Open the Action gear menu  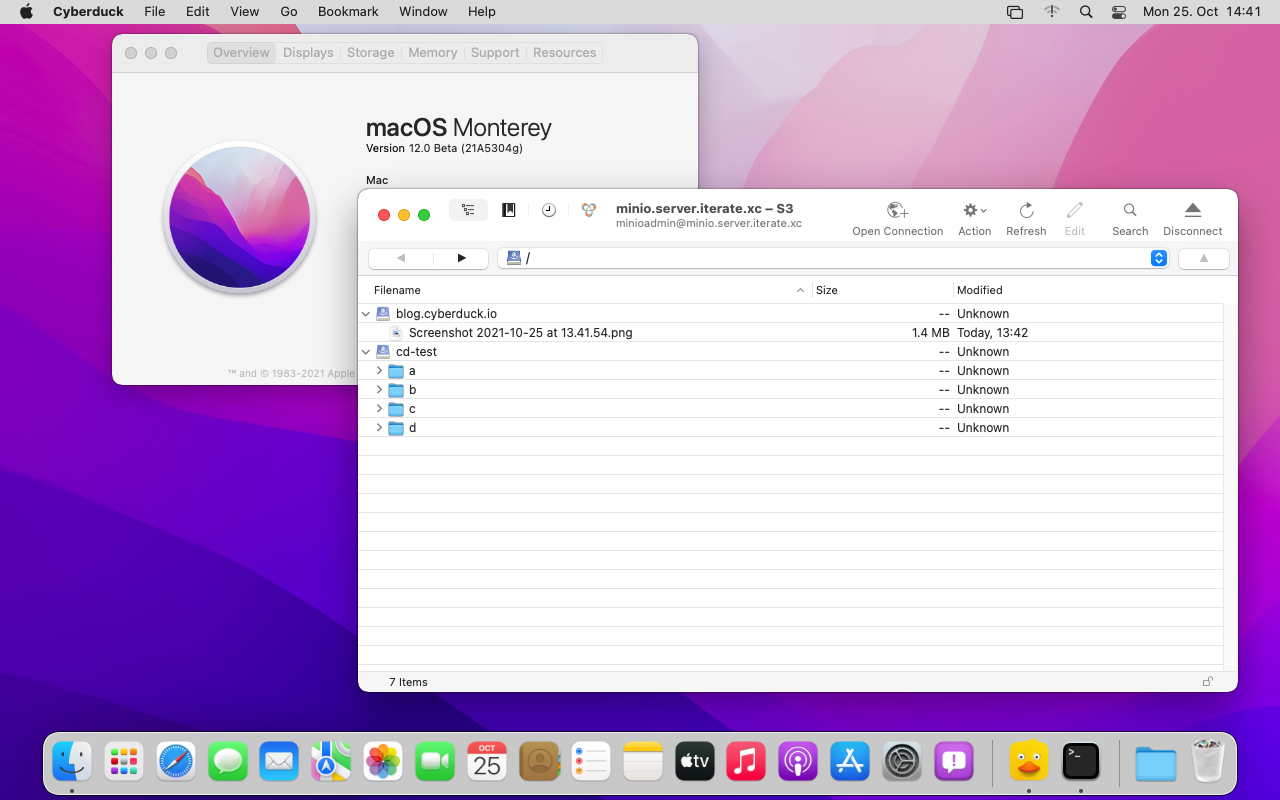pyautogui.click(x=974, y=219)
